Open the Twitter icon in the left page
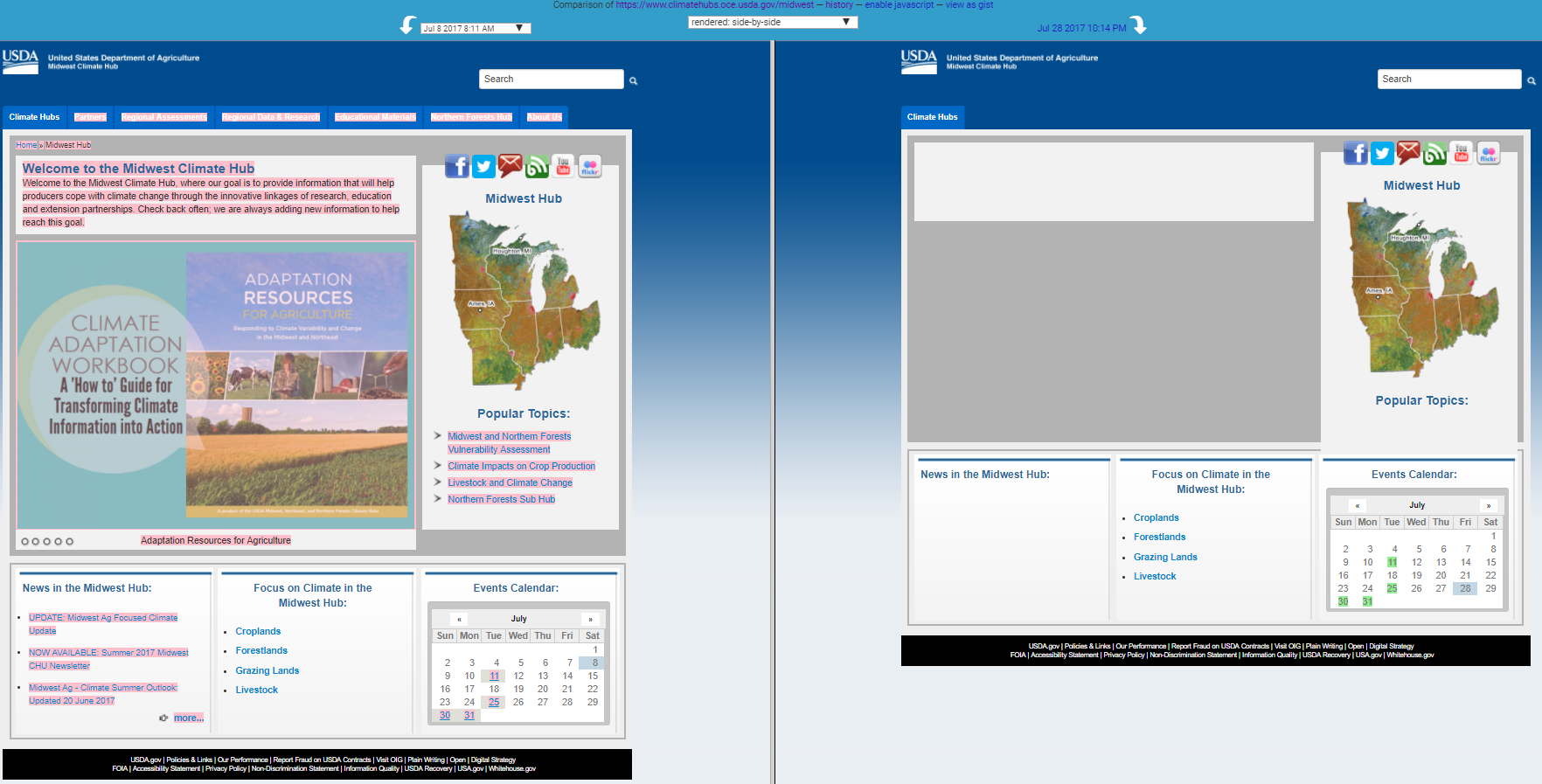Image resolution: width=1542 pixels, height=784 pixels. point(483,166)
